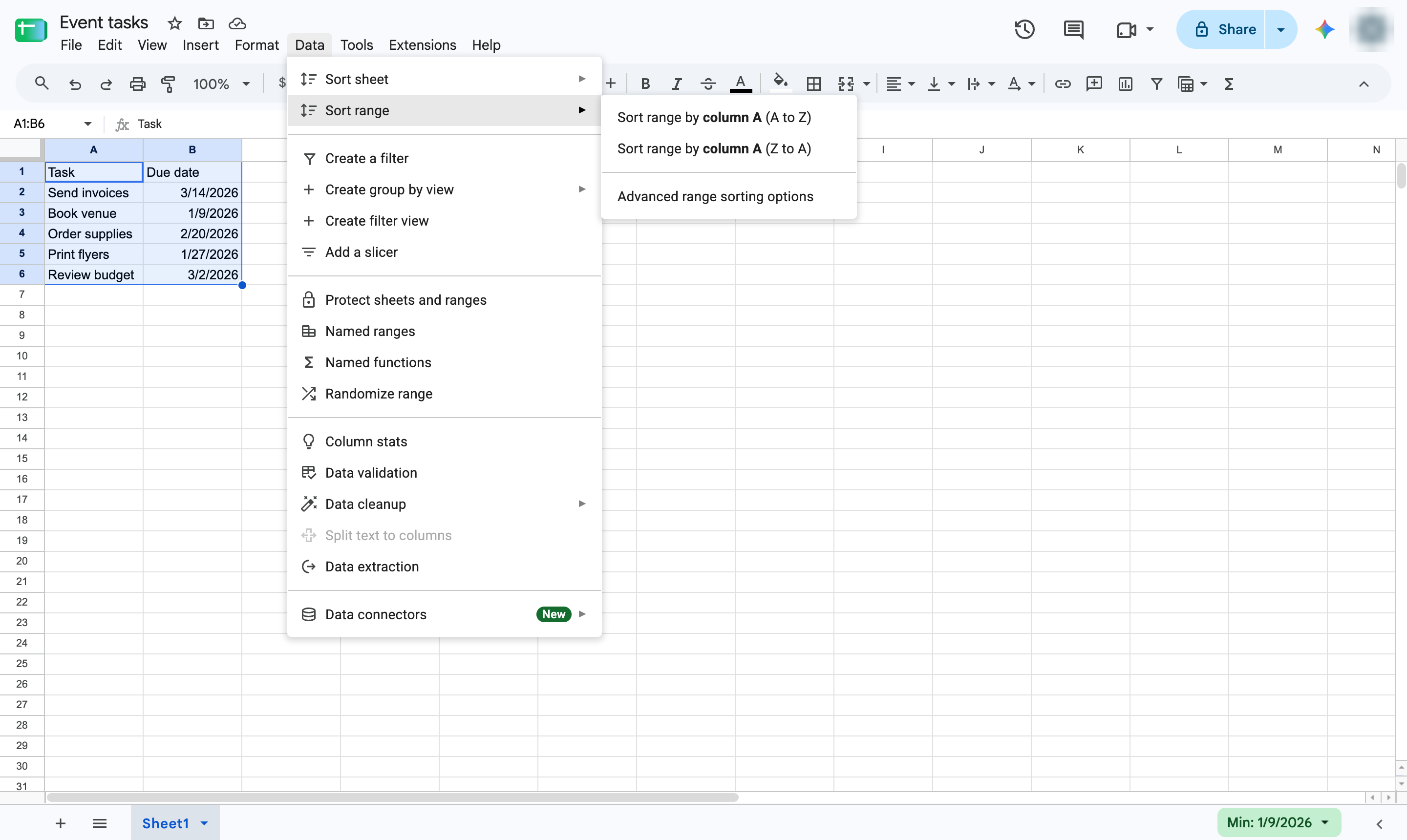Click the insert chart icon
Viewport: 1407px width, 840px height.
tap(1125, 84)
